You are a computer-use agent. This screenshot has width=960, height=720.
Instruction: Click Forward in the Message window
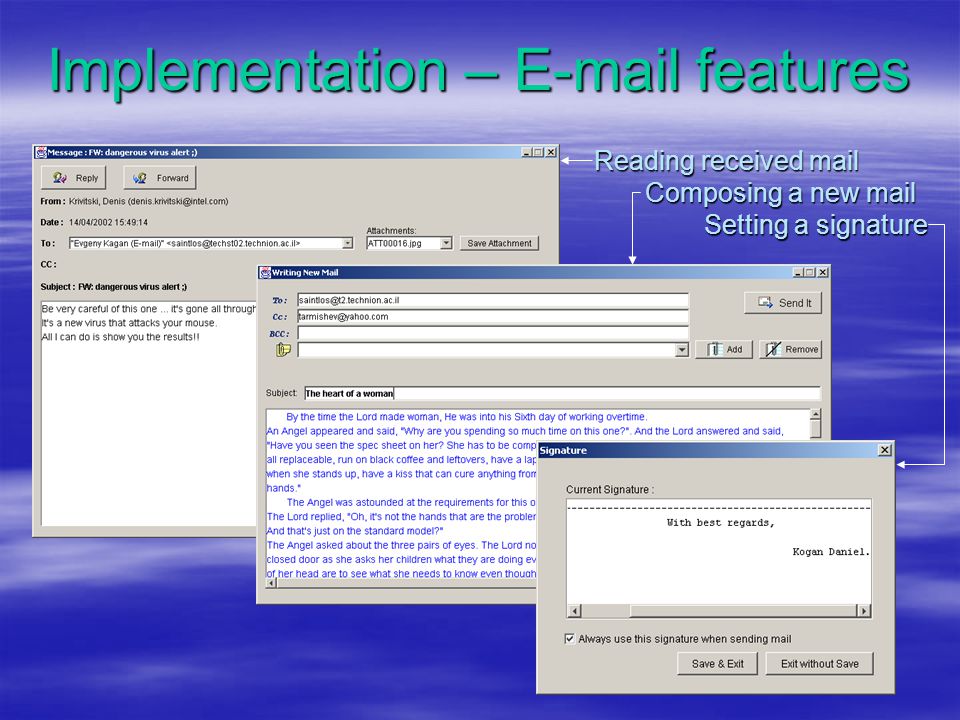tap(160, 178)
